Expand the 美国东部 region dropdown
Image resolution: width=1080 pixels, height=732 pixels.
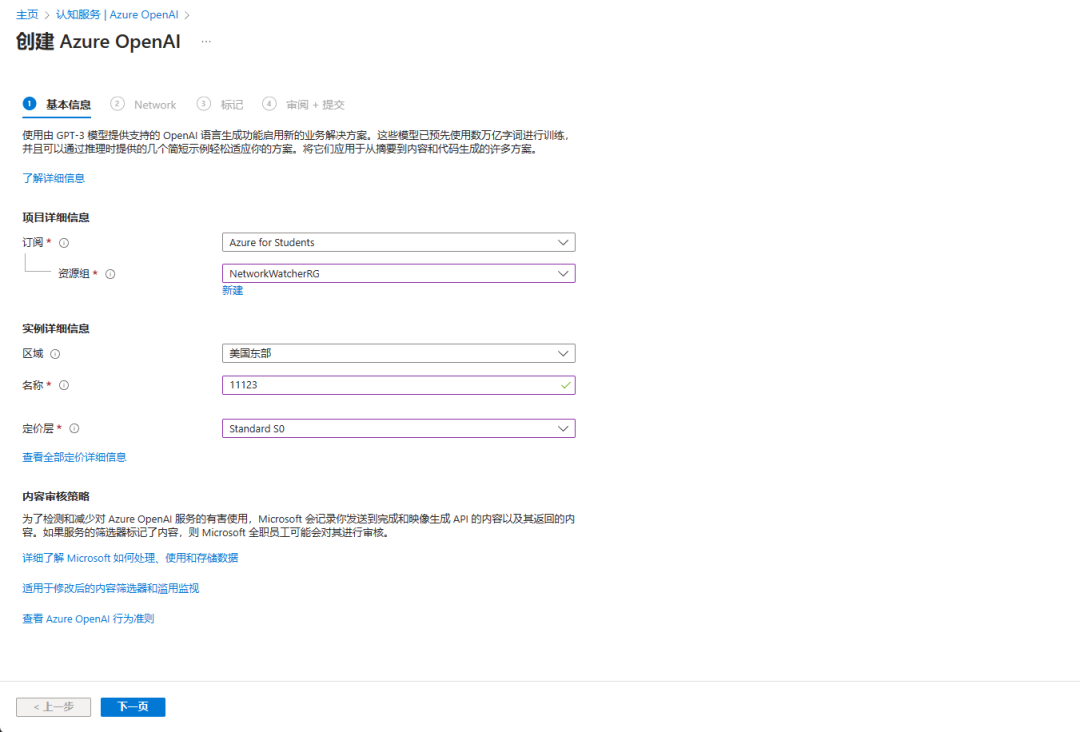[x=398, y=353]
